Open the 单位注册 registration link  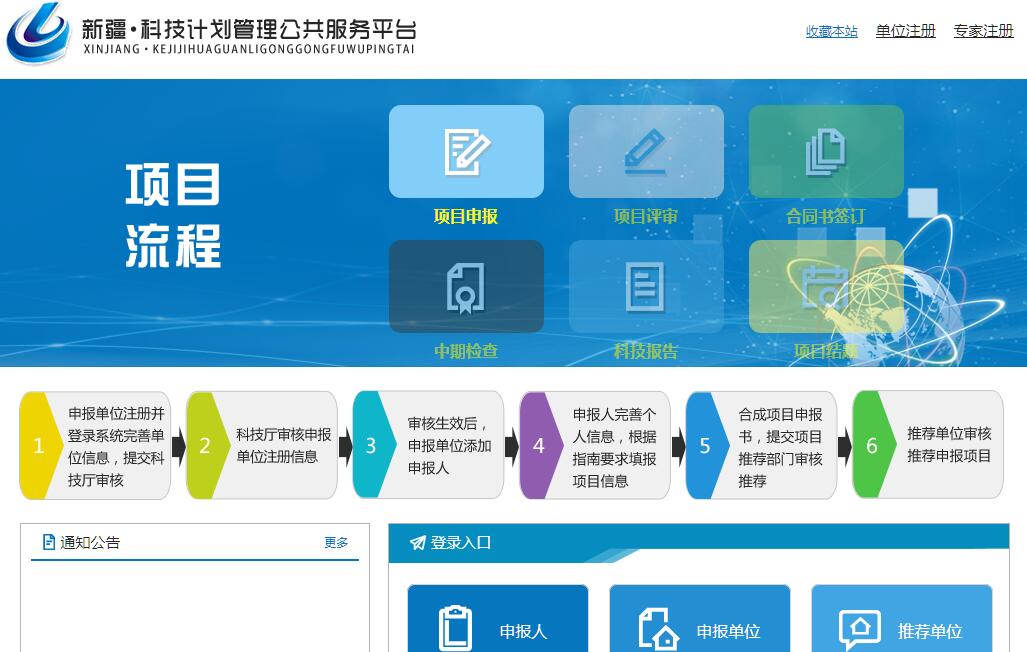905,31
